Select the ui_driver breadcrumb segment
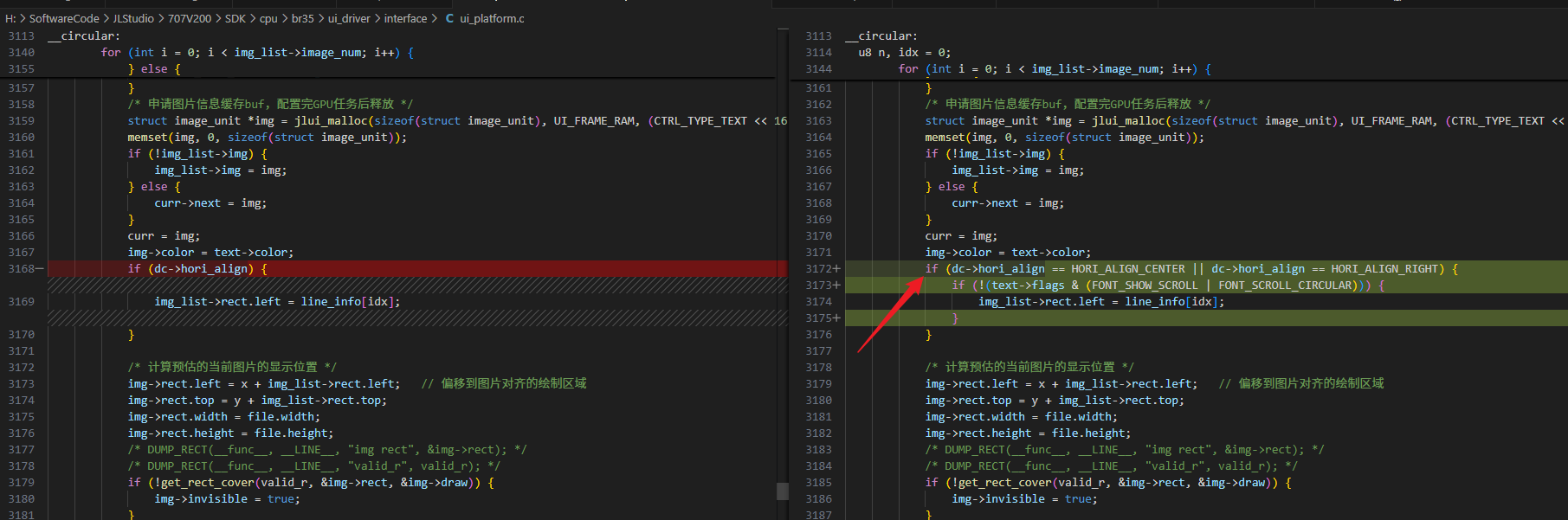1568x520 pixels. (x=349, y=18)
